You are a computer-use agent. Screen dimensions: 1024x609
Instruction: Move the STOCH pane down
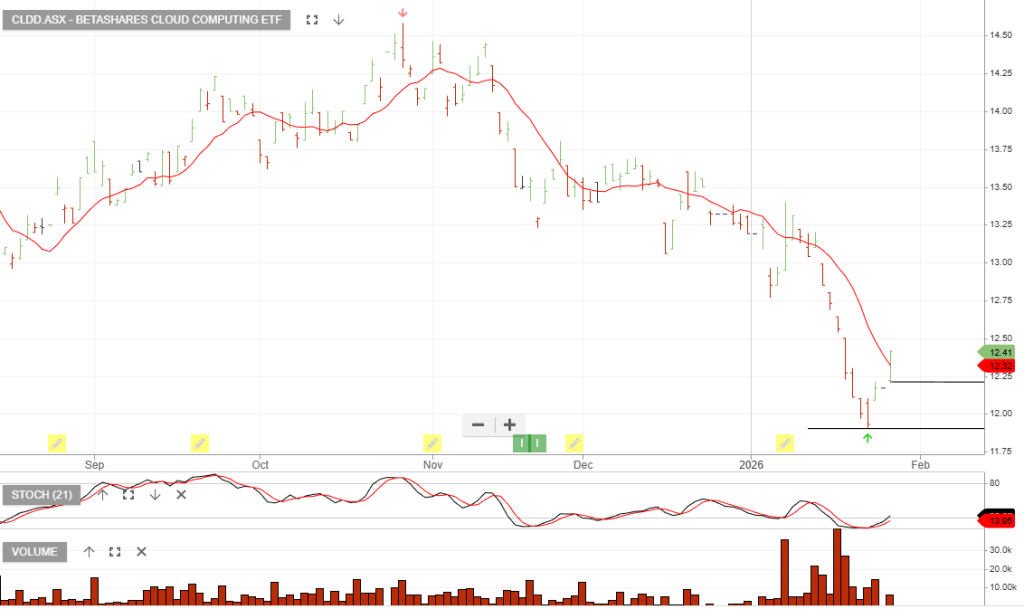pos(155,494)
